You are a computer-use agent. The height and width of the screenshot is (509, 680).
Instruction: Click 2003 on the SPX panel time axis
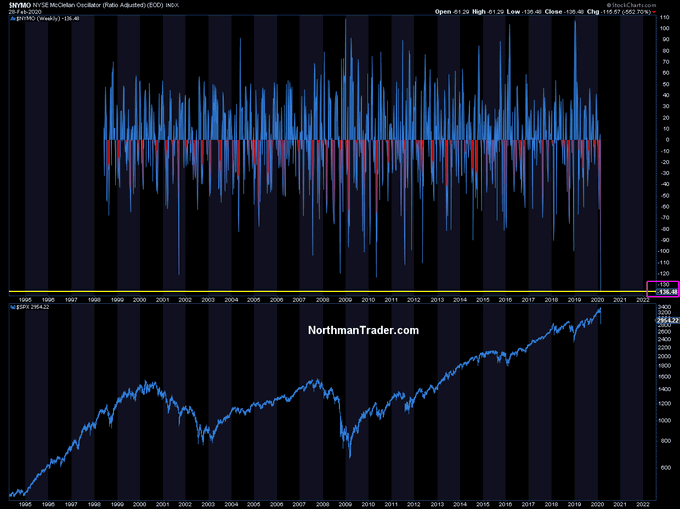tap(208, 505)
